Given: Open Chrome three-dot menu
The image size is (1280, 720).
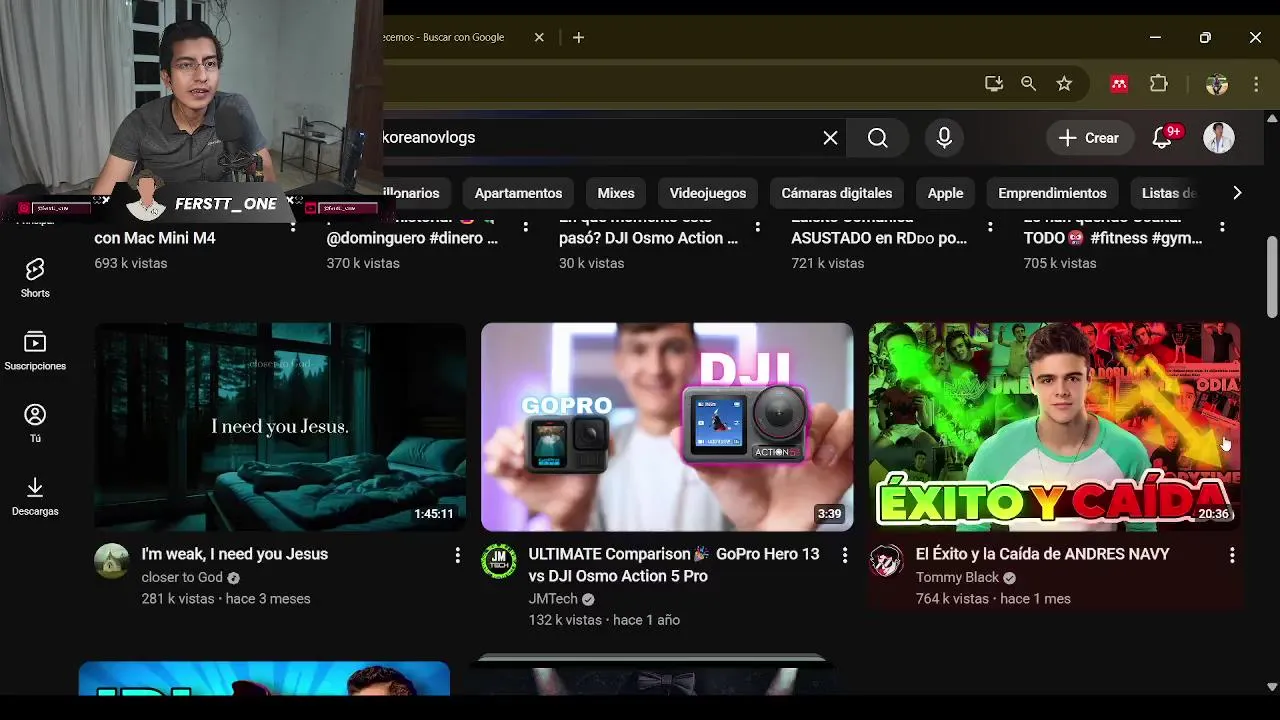Looking at the screenshot, I should point(1256,84).
